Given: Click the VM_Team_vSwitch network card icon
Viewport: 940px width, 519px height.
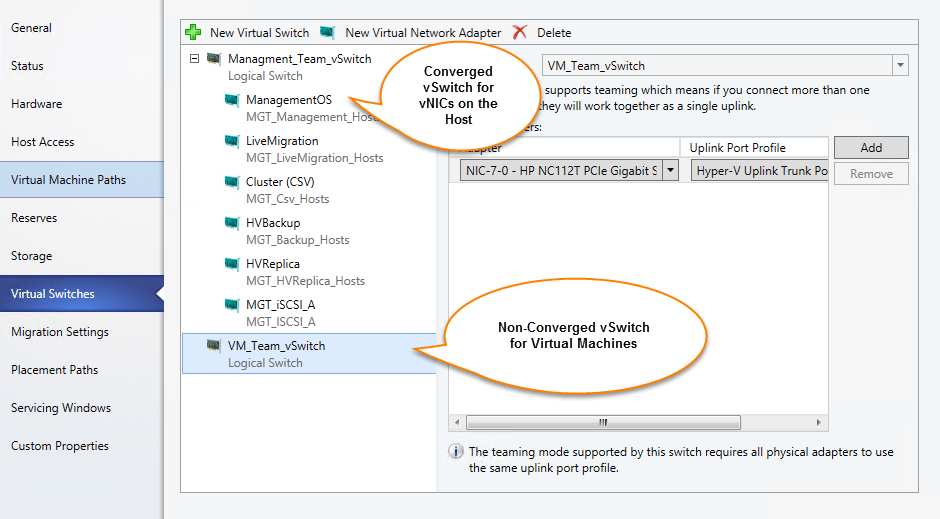Looking at the screenshot, I should 213,345.
